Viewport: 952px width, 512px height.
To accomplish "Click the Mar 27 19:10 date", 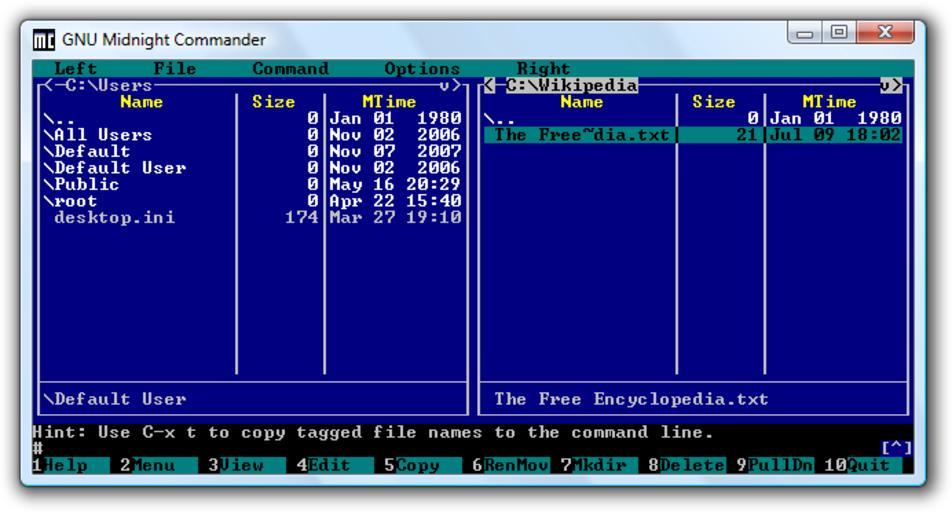I will tap(395, 217).
